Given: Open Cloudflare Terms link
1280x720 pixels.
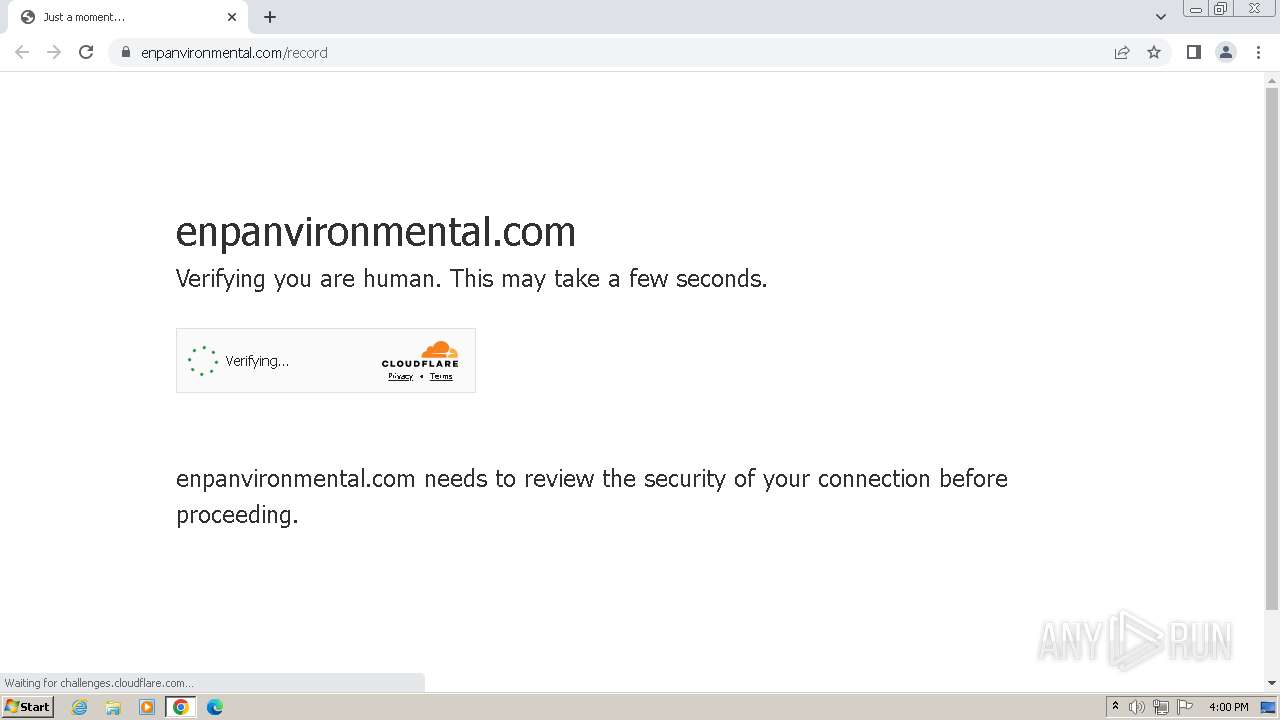Looking at the screenshot, I should (x=441, y=377).
